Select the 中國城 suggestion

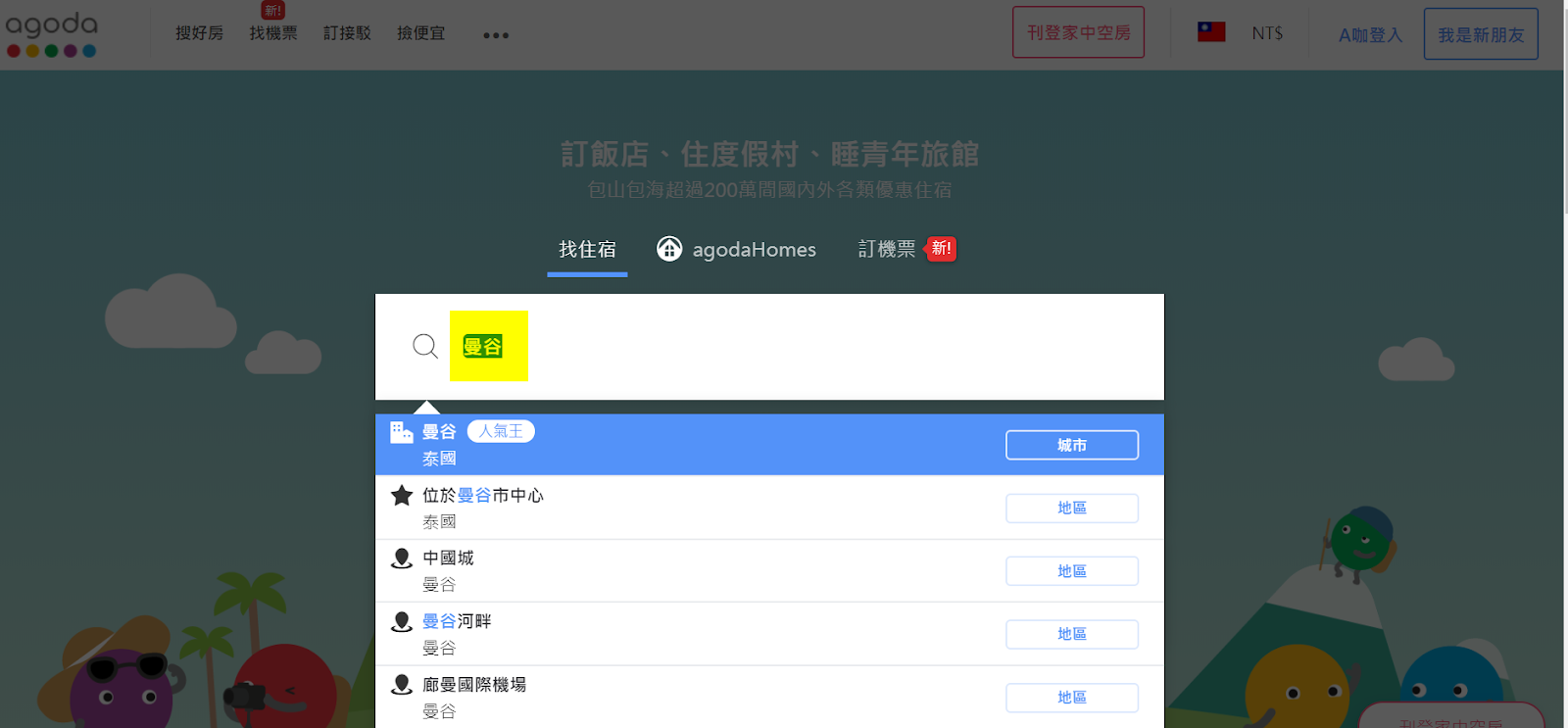pyautogui.click(x=769, y=571)
